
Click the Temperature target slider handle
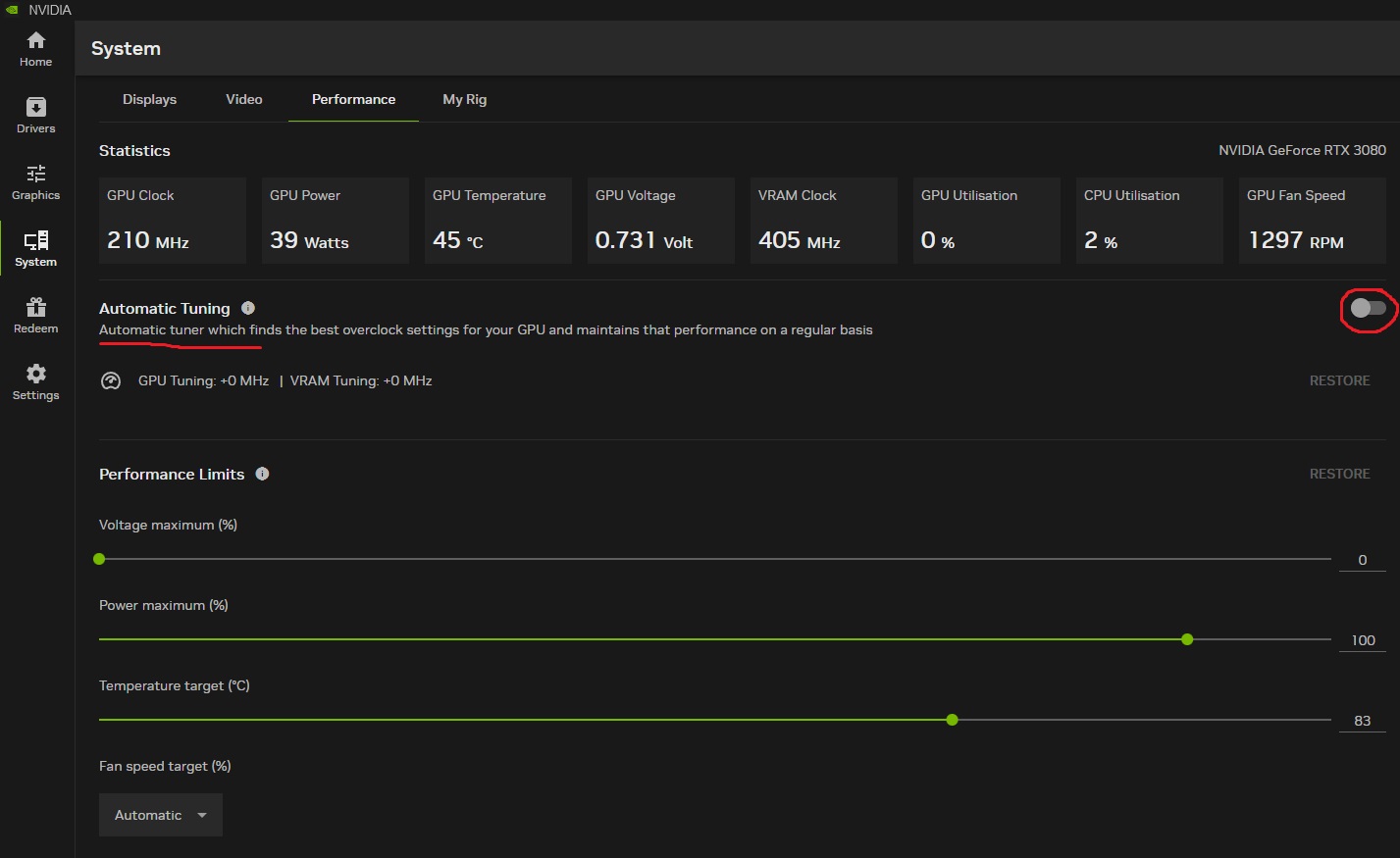pyautogui.click(x=952, y=720)
